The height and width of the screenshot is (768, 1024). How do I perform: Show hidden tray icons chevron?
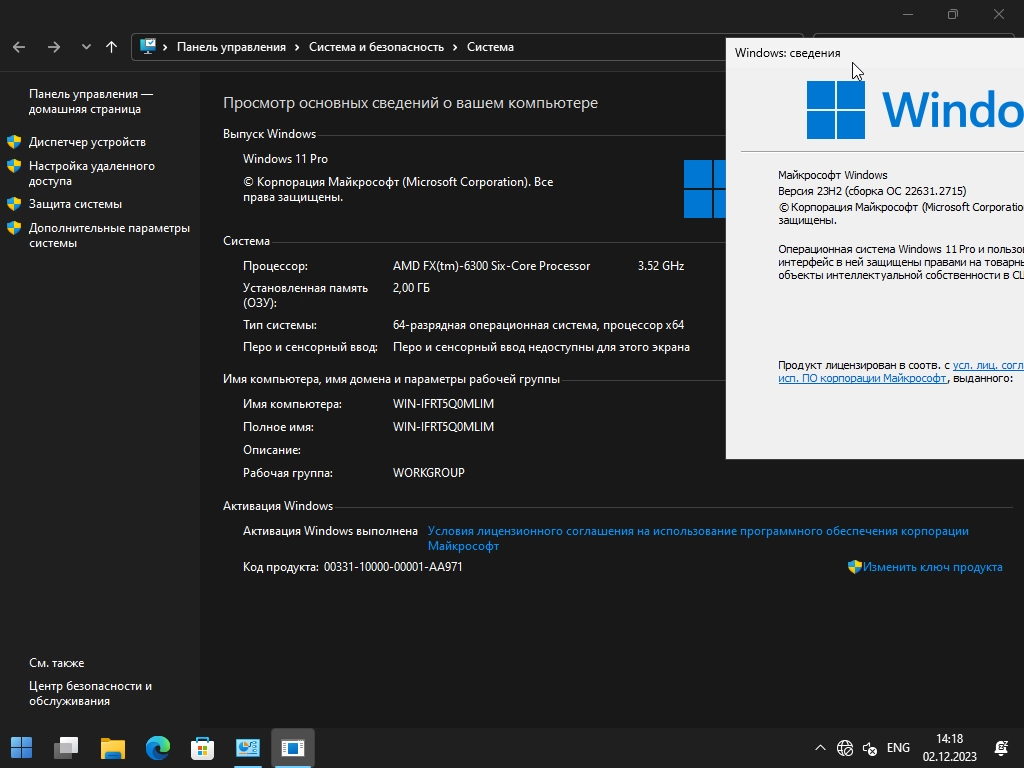[x=820, y=748]
